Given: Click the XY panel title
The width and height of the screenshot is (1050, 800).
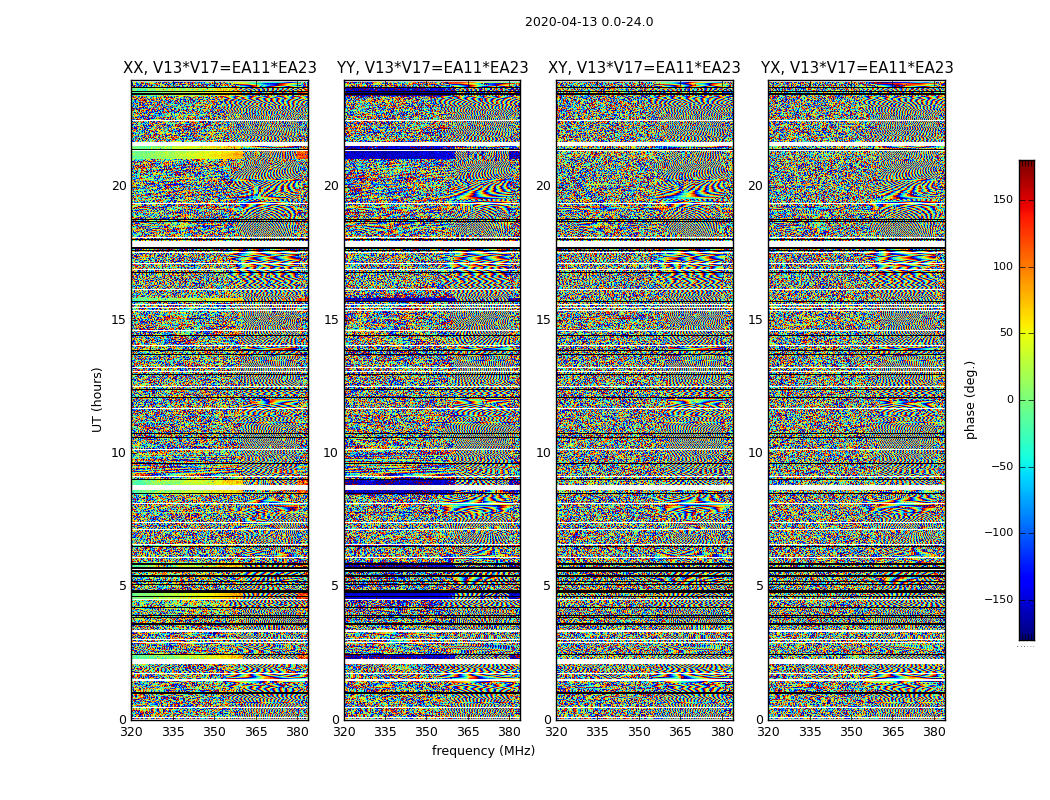Looking at the screenshot, I should pos(644,68).
